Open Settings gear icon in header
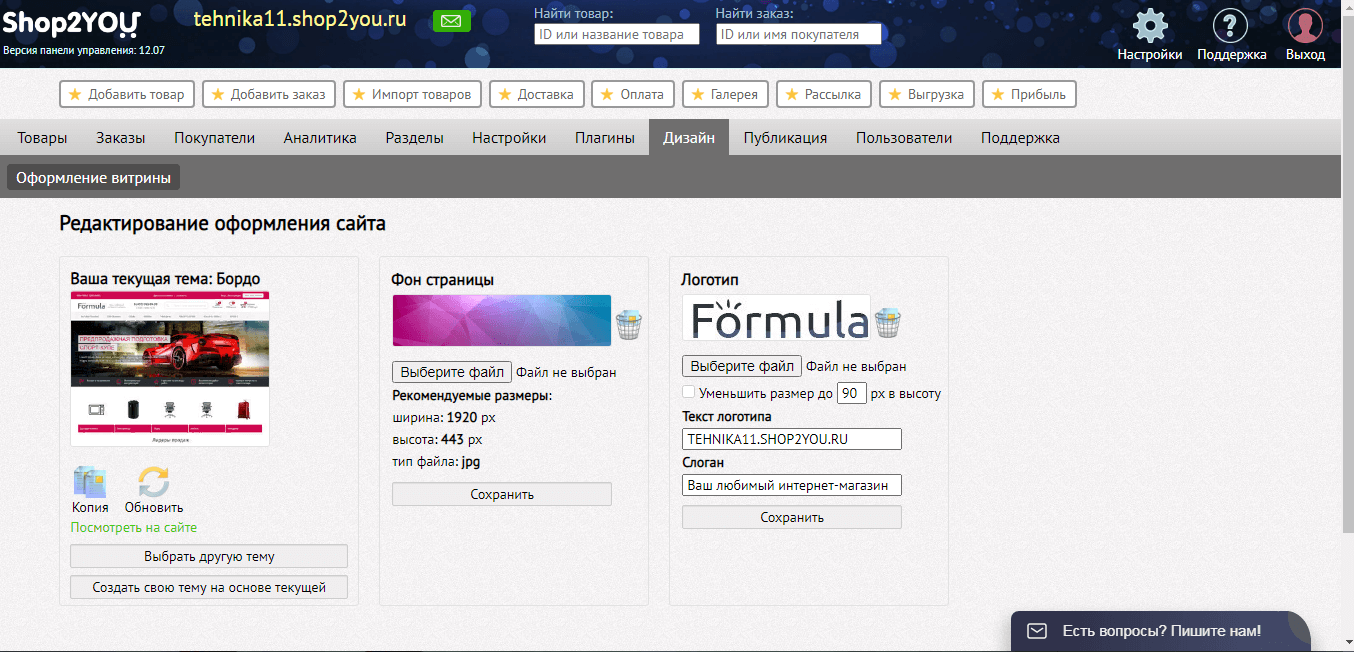Viewport: 1354px width, 652px height. tap(1149, 27)
